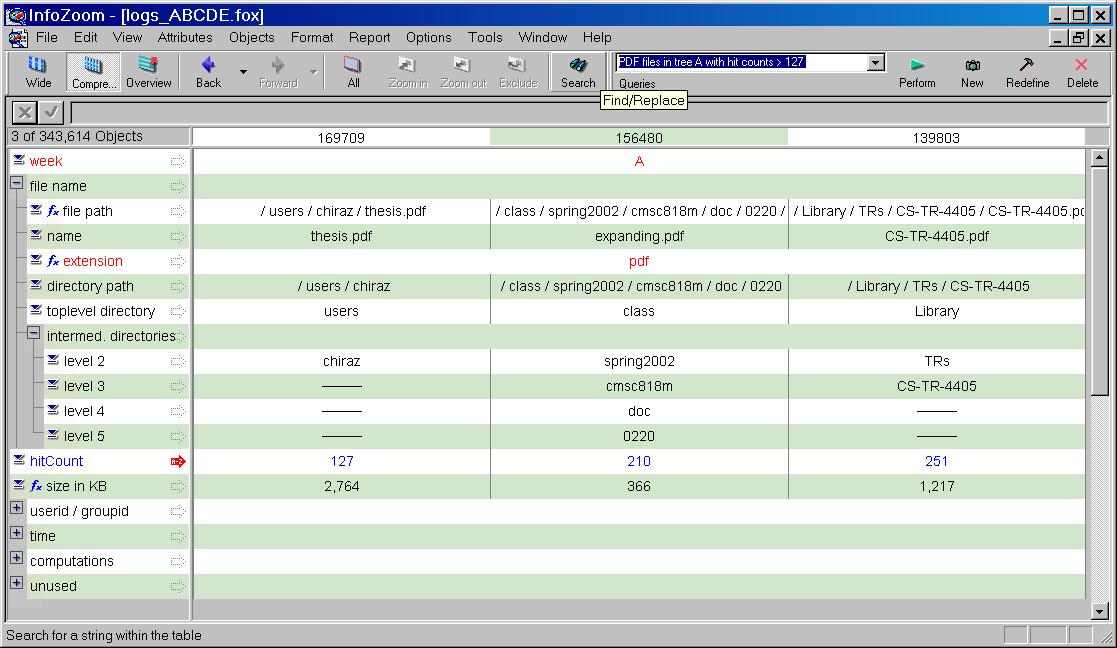
Task: Click the vertical scrollbar down arrow
Action: 1099,611
